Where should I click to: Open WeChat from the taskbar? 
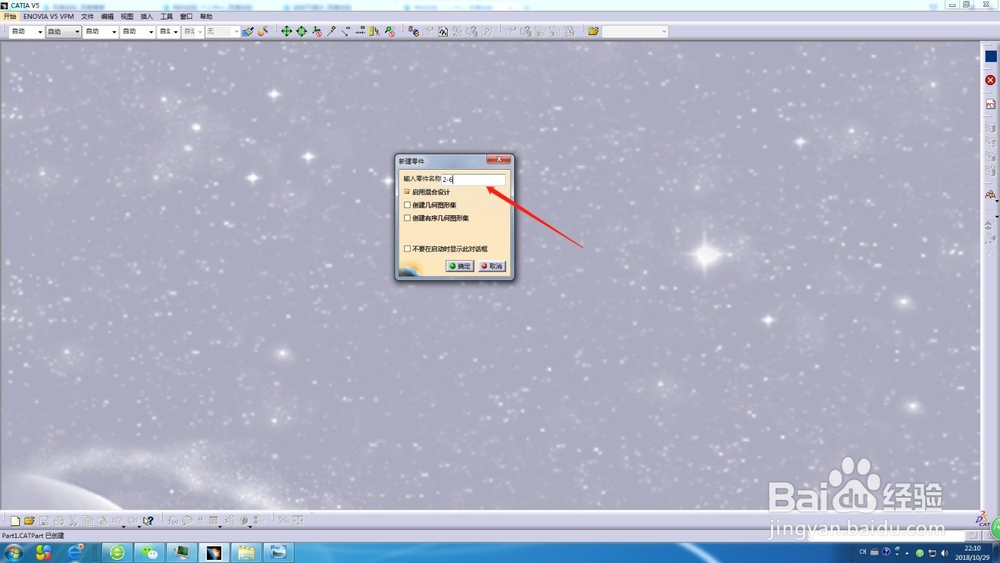[149, 552]
